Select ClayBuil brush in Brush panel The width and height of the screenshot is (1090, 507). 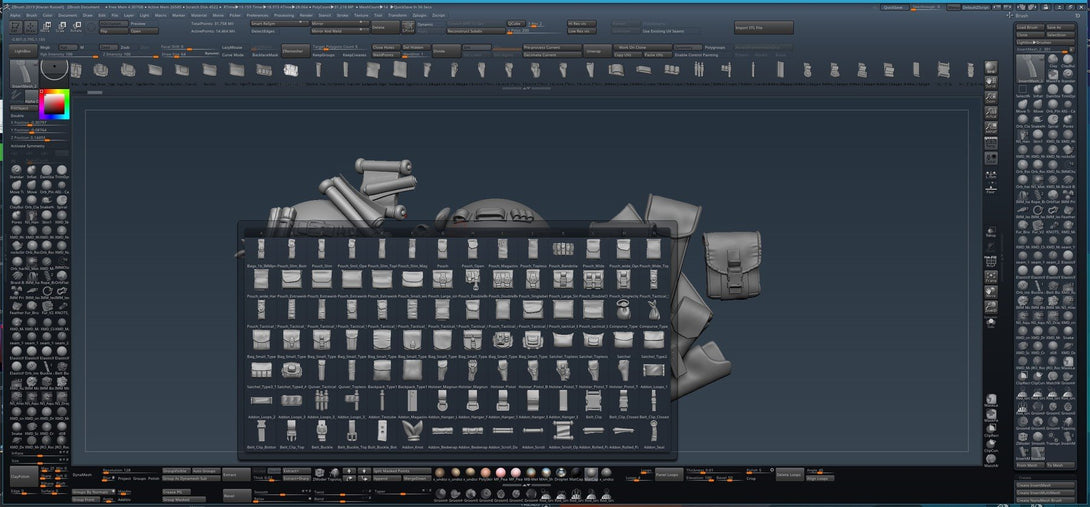[1067, 59]
